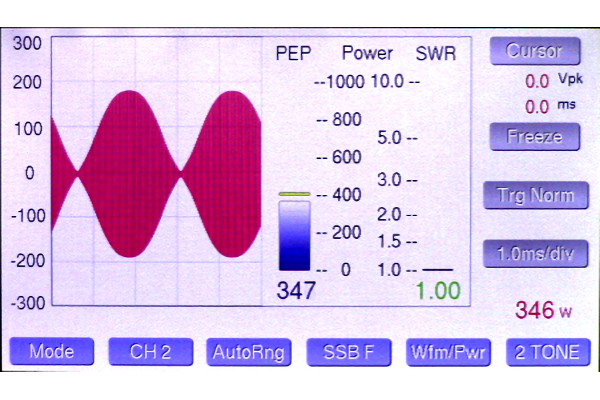Open the Mode menu
This screenshot has height=400, width=600.
coord(52,351)
